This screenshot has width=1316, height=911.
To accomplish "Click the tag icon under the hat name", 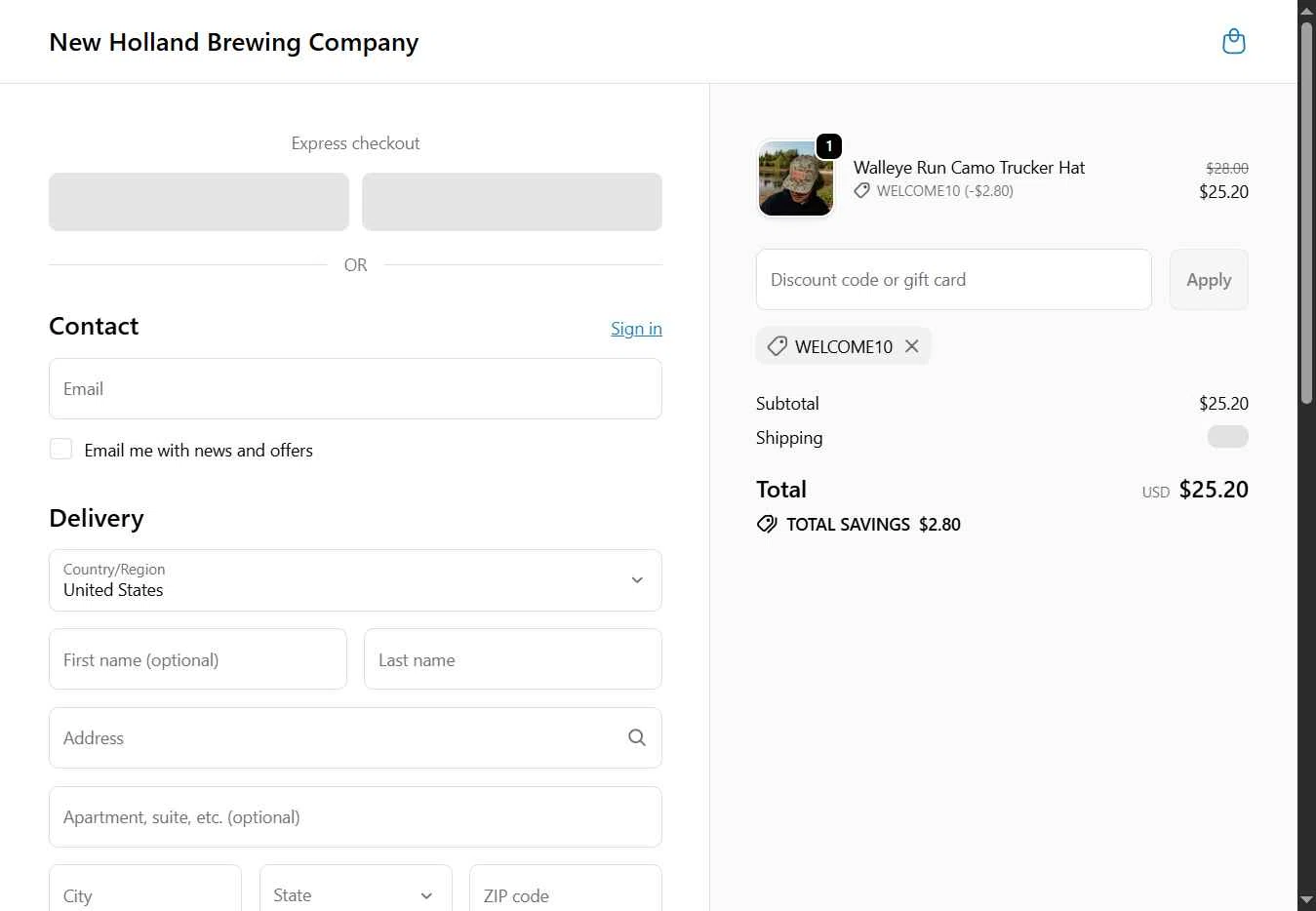I will point(861,191).
